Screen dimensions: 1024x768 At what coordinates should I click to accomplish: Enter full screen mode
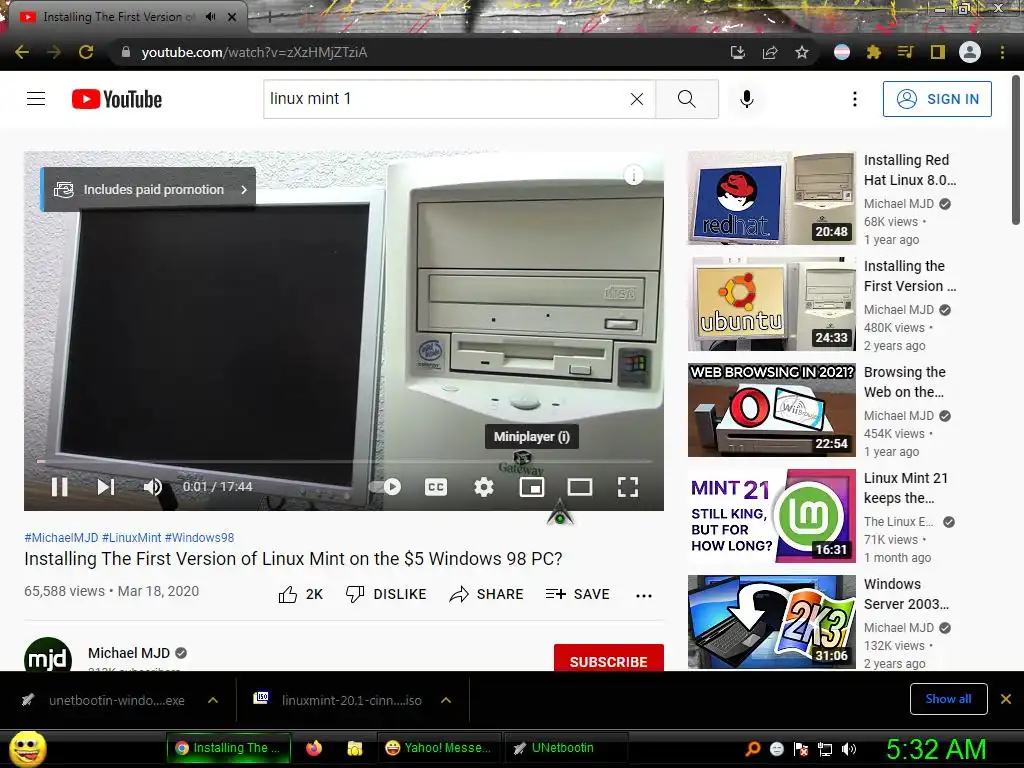(x=628, y=487)
